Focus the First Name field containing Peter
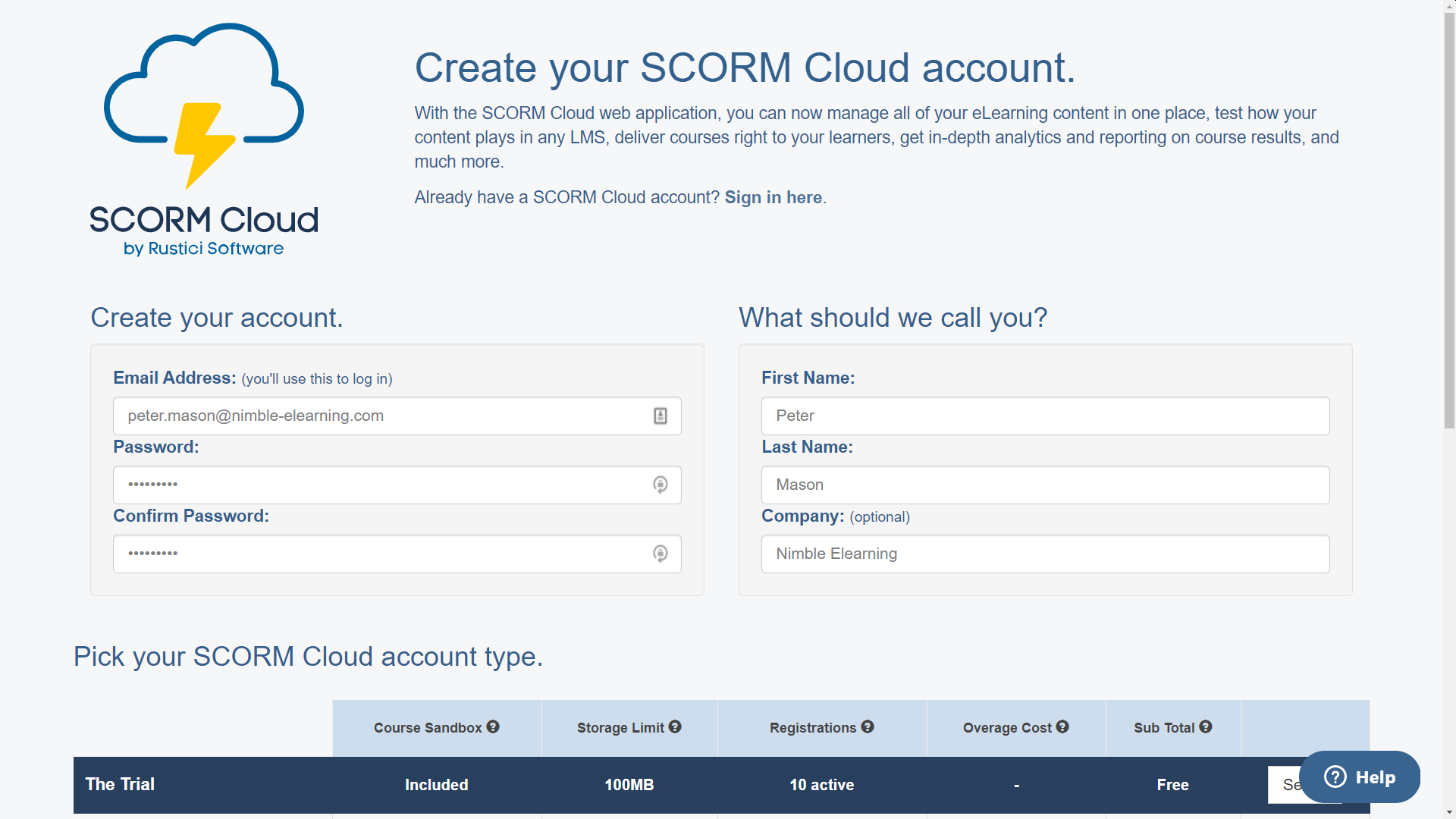Screen dimensions: 1456x819 coord(1046,416)
